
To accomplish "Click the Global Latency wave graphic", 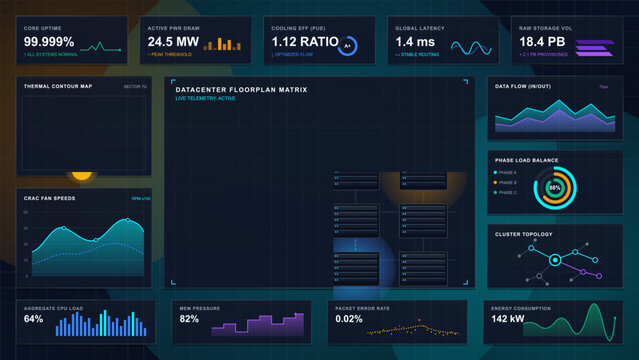I will click(471, 48).
